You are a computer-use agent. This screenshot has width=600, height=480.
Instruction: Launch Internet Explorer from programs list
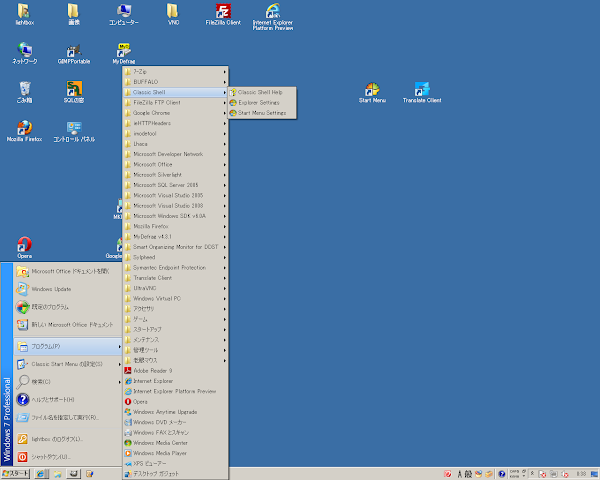(x=176, y=381)
